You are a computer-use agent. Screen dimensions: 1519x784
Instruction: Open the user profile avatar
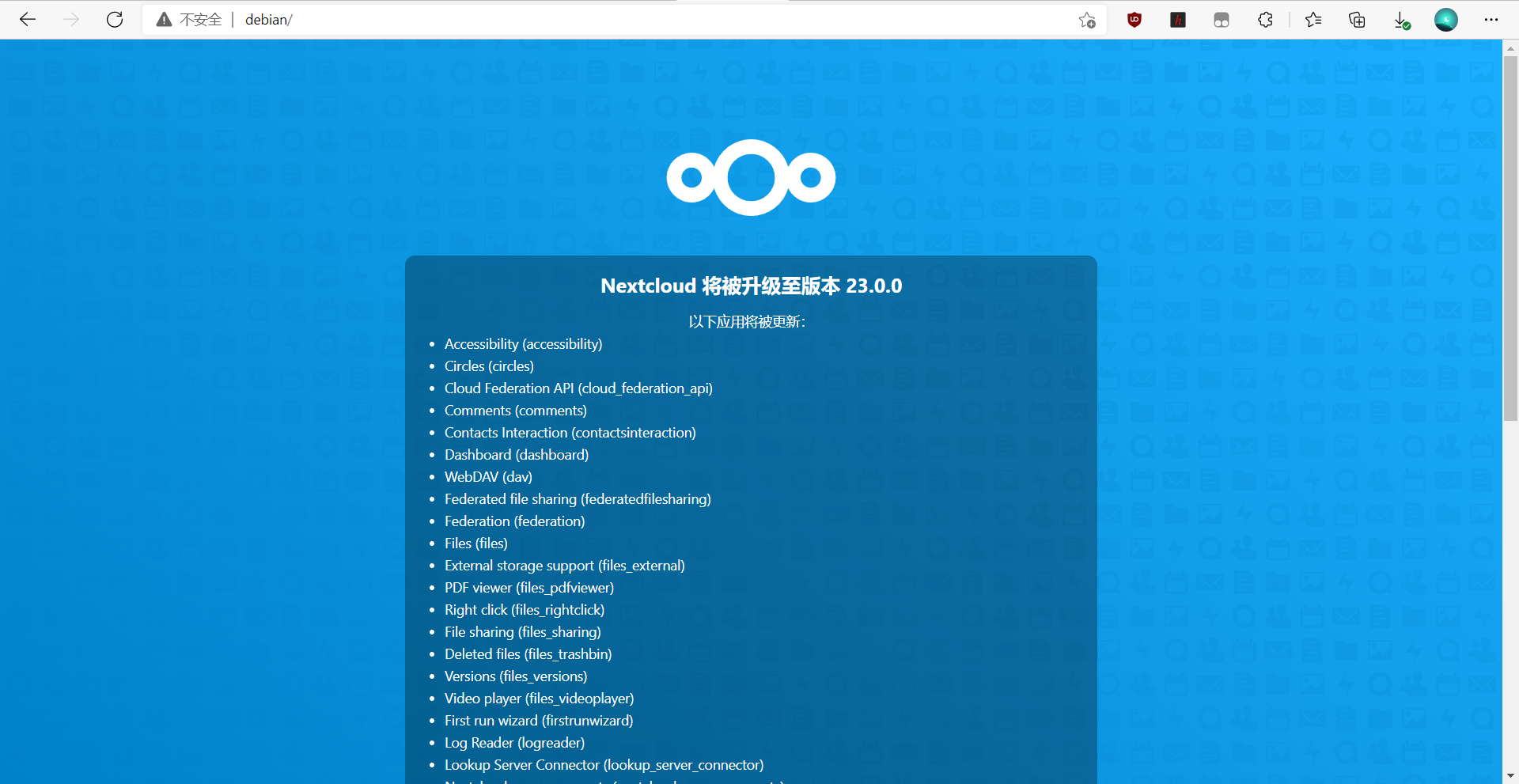(1446, 20)
